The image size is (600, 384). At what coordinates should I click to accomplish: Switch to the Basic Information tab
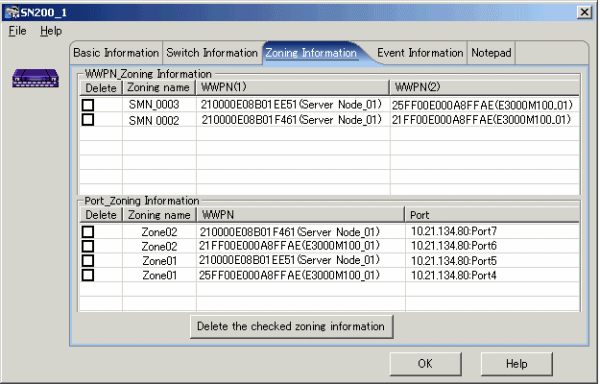[116, 53]
